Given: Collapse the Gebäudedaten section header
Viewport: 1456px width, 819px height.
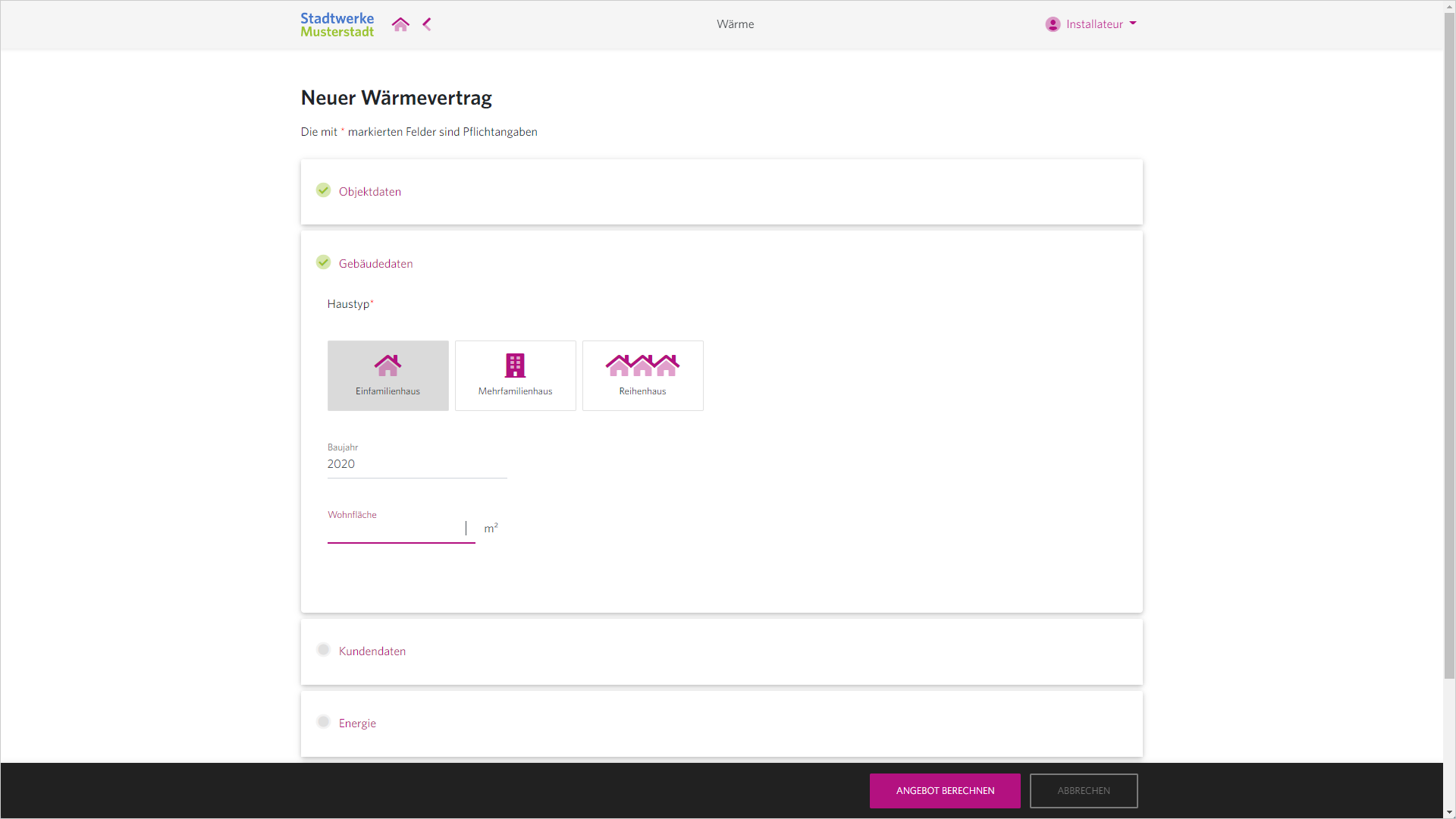Looking at the screenshot, I should (x=376, y=264).
